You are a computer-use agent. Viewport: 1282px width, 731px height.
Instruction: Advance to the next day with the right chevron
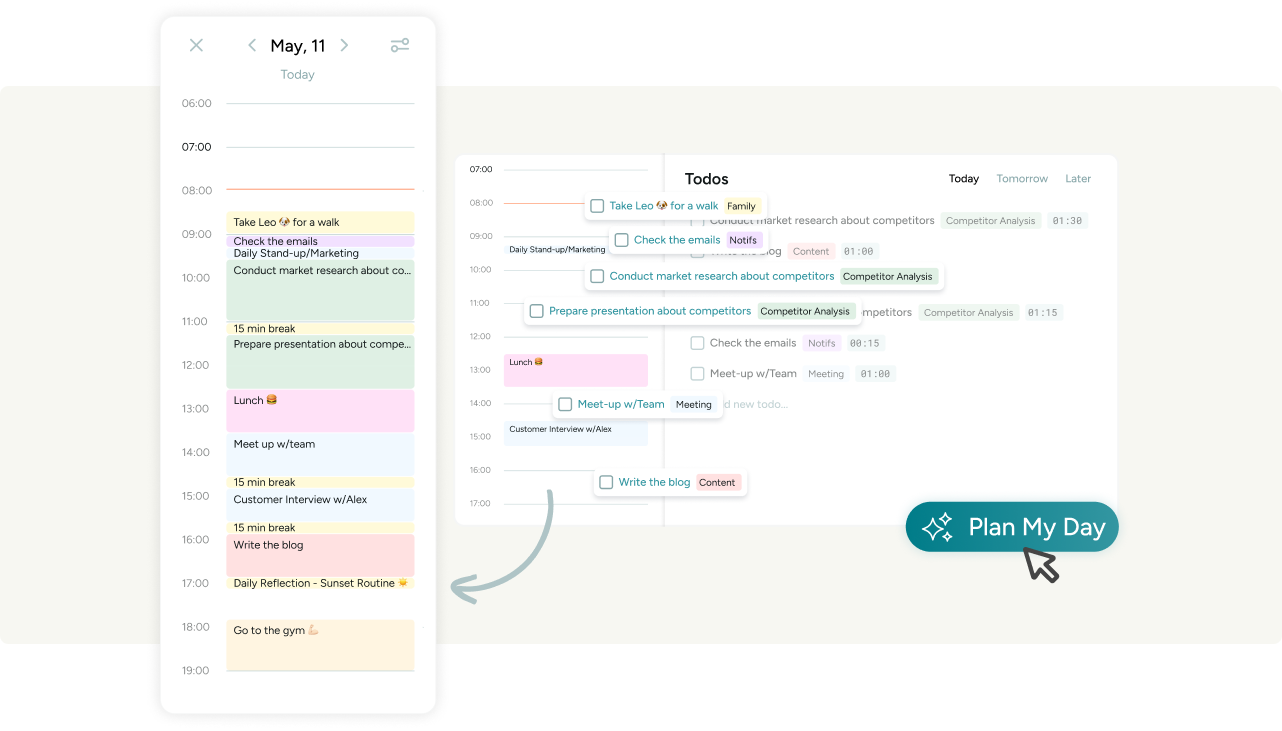point(344,45)
